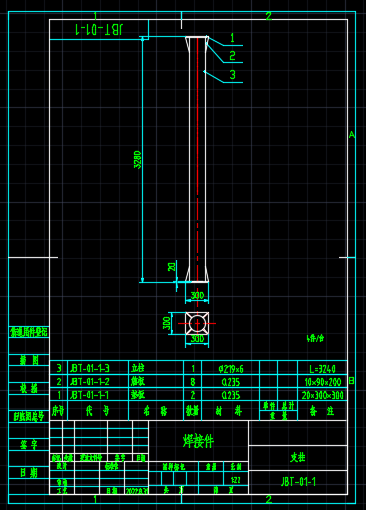The image size is (366, 510).
Task: Select the 20 thickness dimension text
Action: (171, 267)
